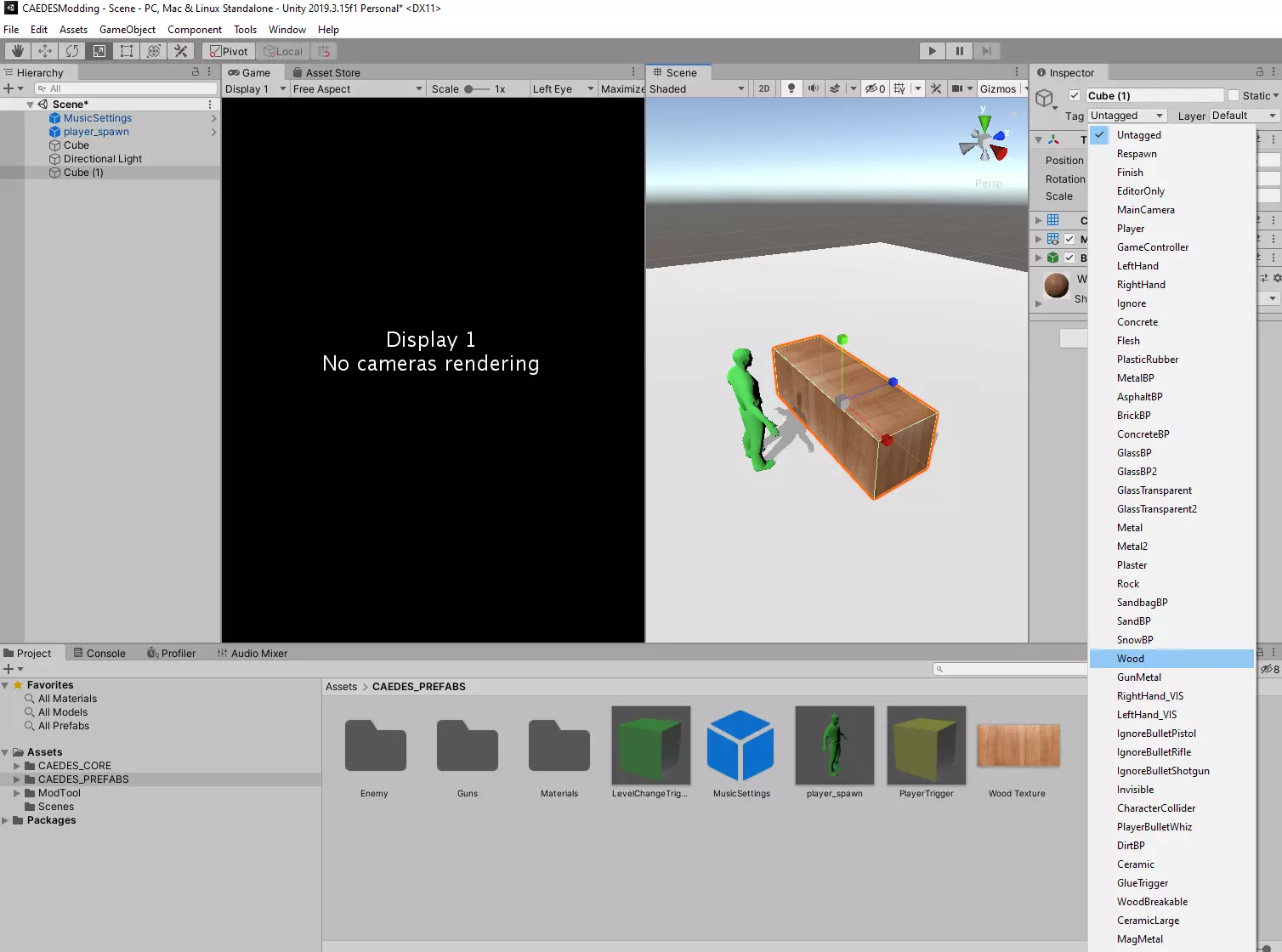Select the Rotate tool
Image resolution: width=1282 pixels, height=952 pixels.
pos(72,51)
